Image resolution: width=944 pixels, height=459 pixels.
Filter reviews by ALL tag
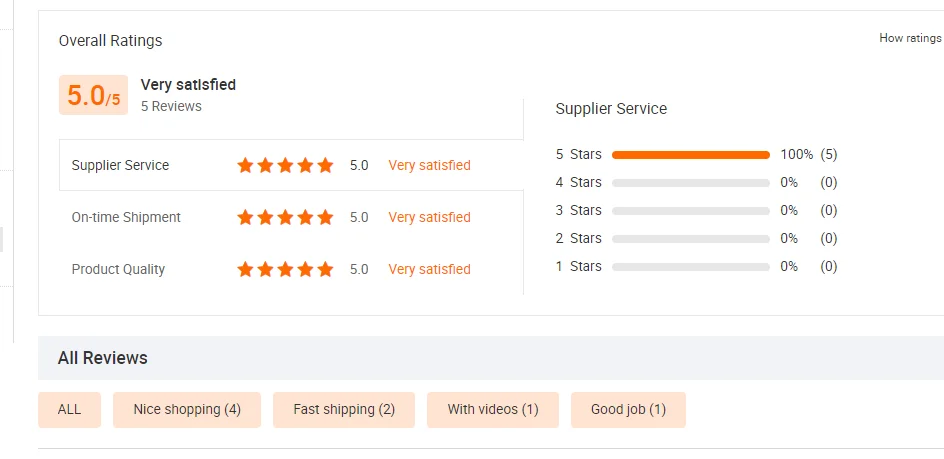[x=69, y=410]
